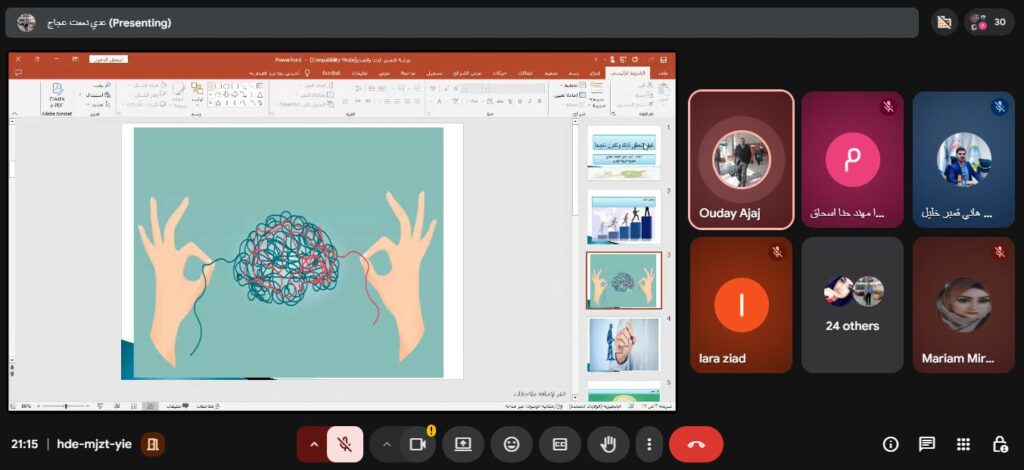This screenshot has width=1024, height=470.
Task: Click the present screen icon
Action: coord(463,444)
